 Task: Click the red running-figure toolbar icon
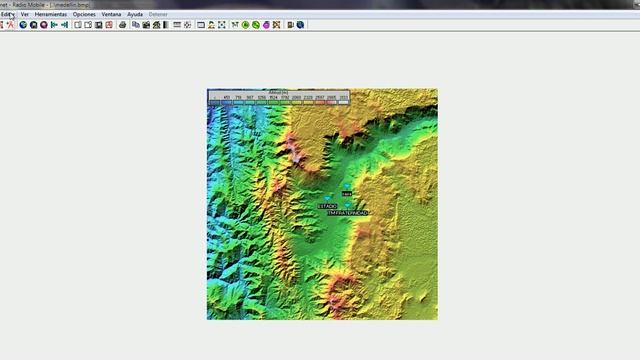pos(10,25)
